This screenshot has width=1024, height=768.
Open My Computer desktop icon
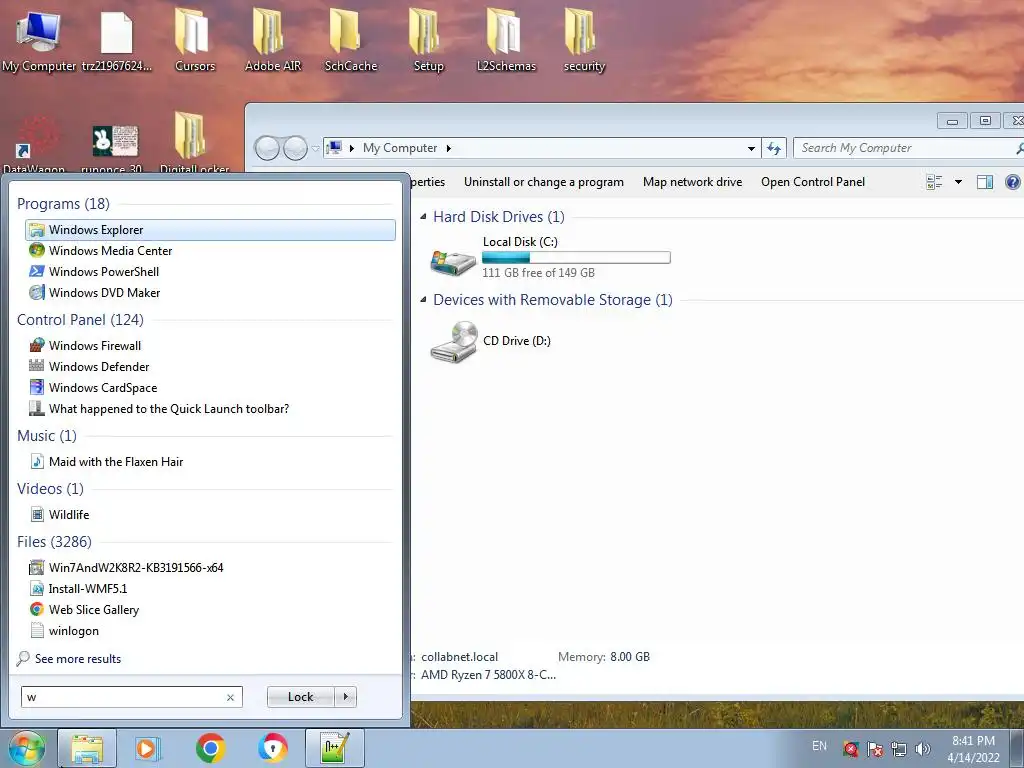coord(38,40)
